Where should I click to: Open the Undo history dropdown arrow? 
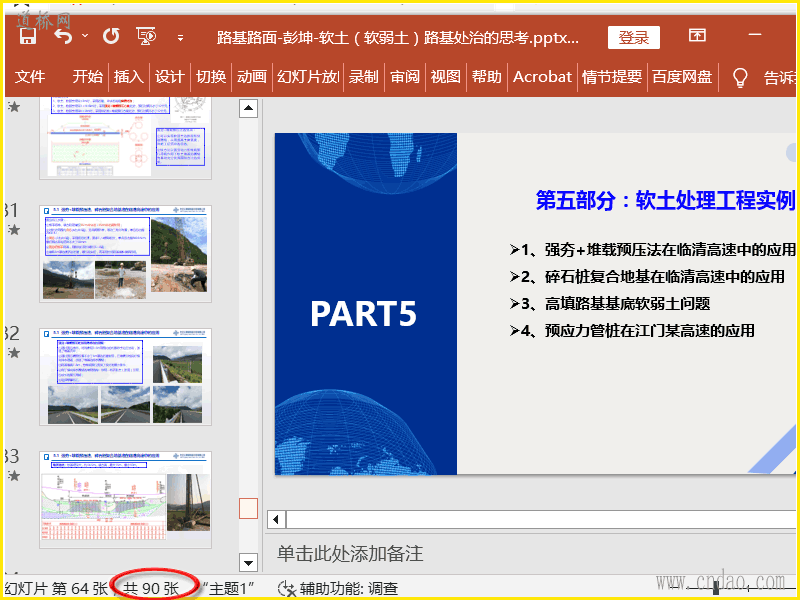click(85, 37)
